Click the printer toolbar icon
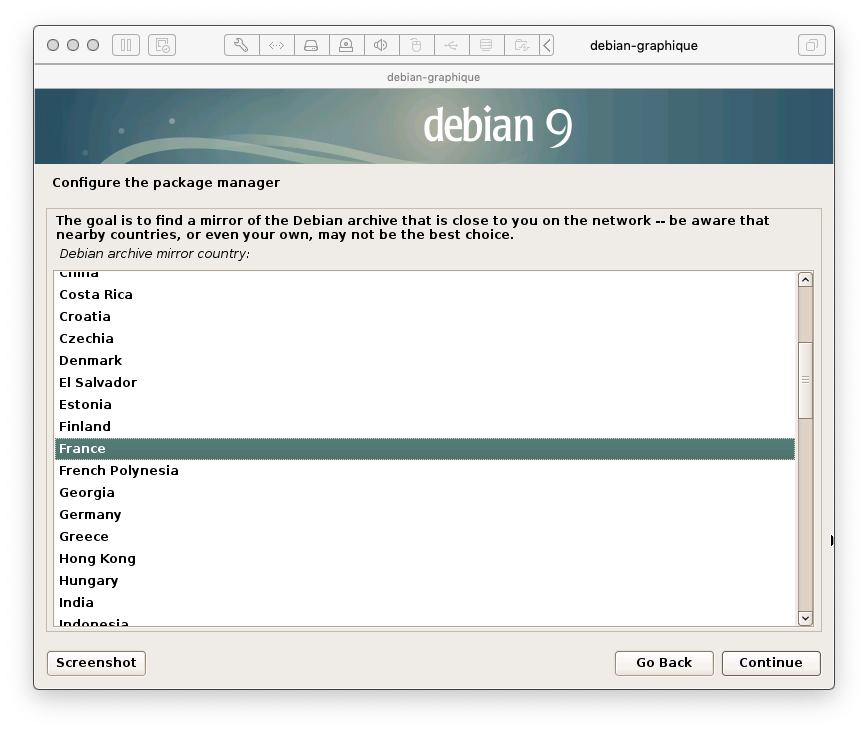The image size is (868, 731). [486, 45]
